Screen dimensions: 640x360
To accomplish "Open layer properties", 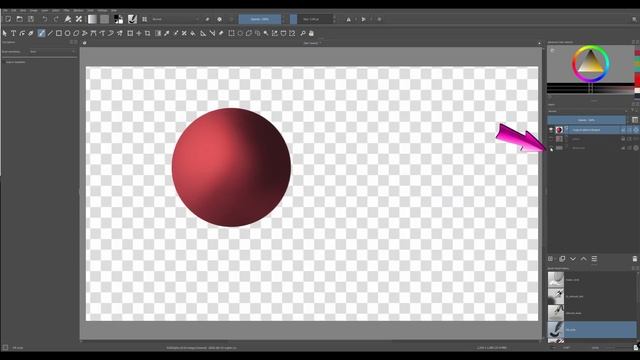I will coord(594,259).
